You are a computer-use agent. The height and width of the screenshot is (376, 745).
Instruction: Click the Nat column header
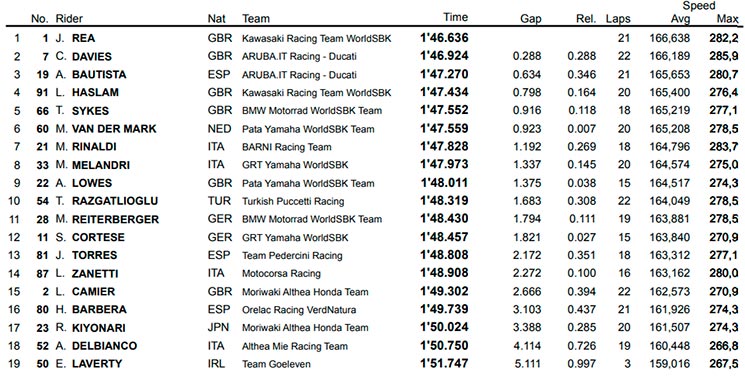click(x=217, y=19)
